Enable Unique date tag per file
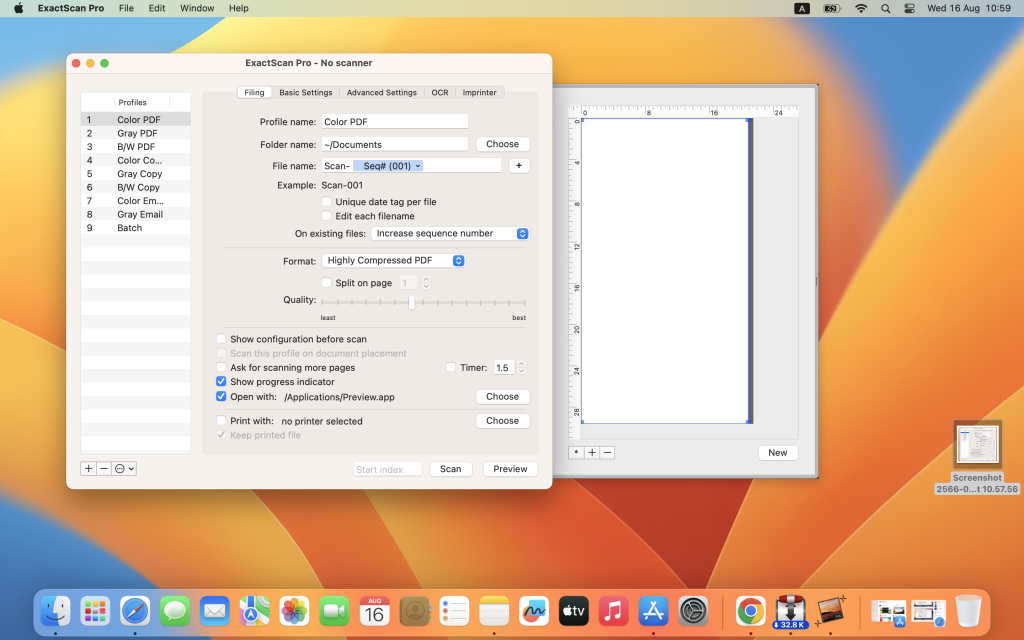Image resolution: width=1024 pixels, height=640 pixels. click(327, 201)
